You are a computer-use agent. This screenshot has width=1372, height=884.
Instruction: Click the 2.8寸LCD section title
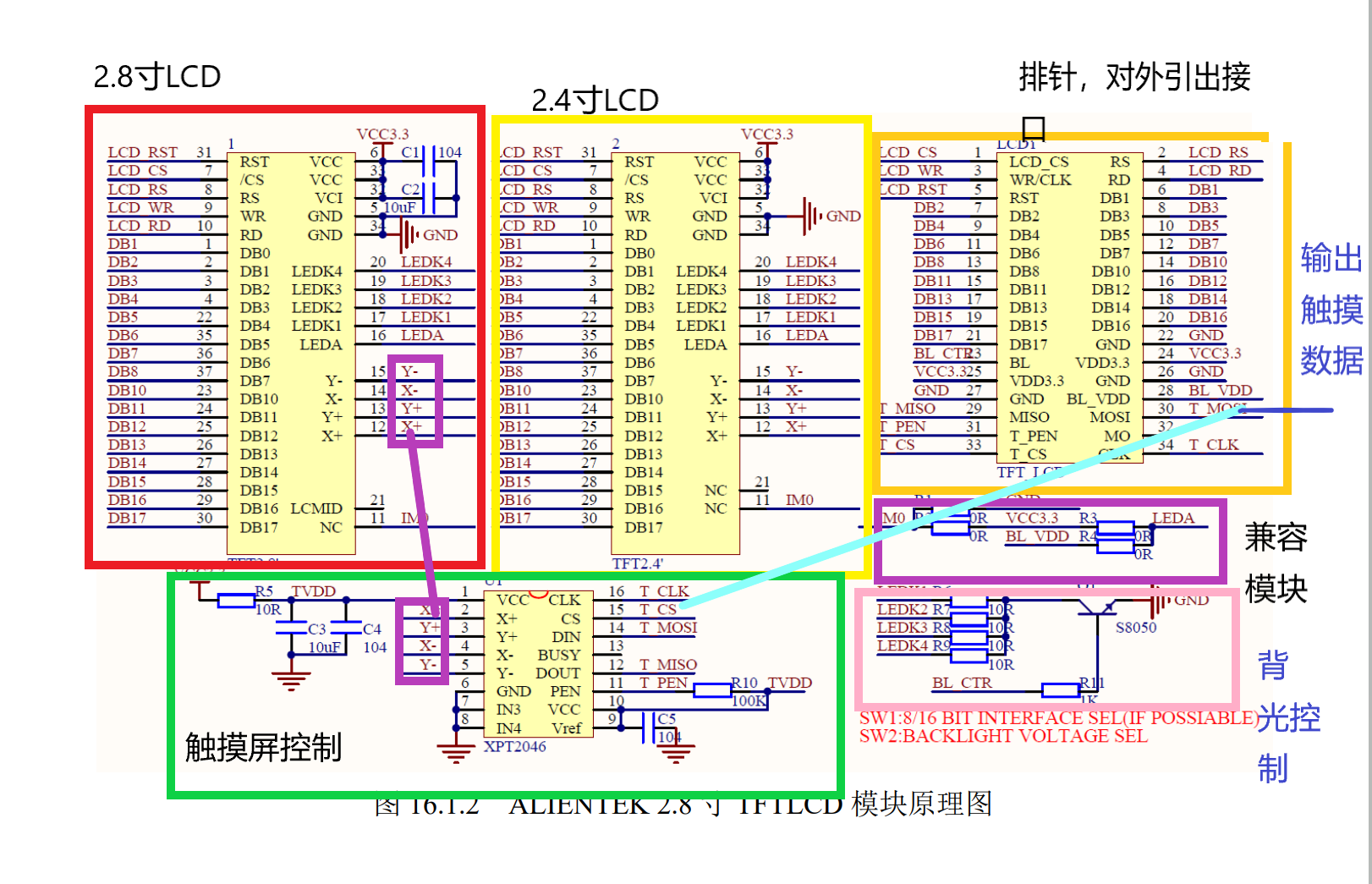(155, 75)
